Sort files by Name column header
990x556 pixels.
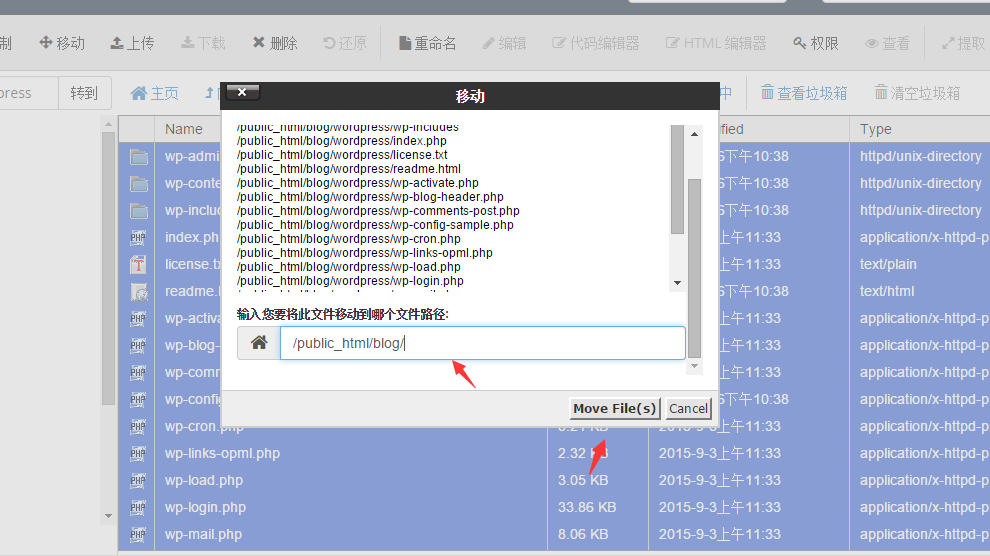(184, 129)
